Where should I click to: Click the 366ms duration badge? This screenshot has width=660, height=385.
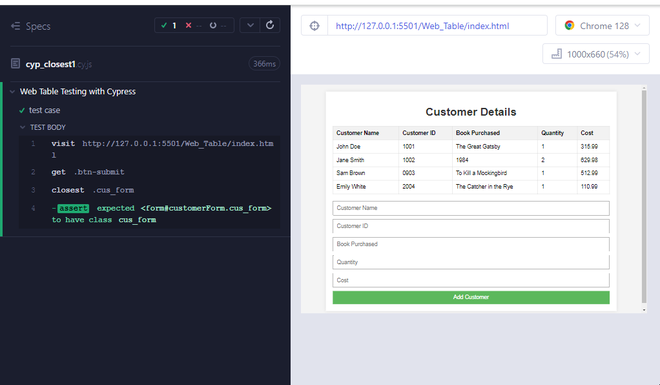click(264, 64)
